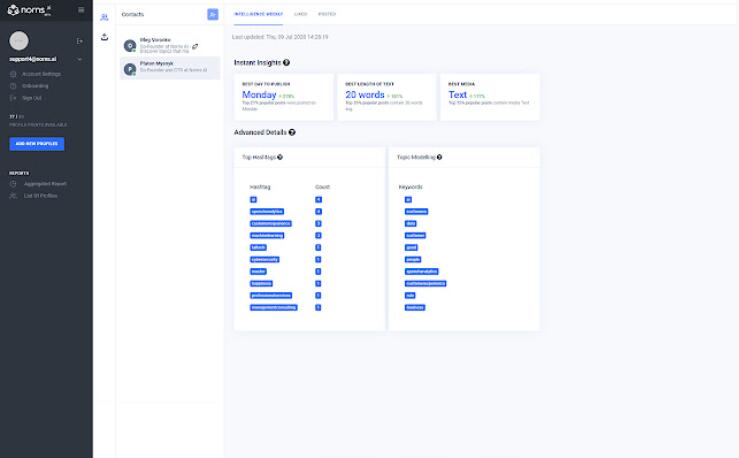Click Platon Mysnyk's avatar circle
Image resolution: width=739 pixels, height=458 pixels.
point(130,69)
